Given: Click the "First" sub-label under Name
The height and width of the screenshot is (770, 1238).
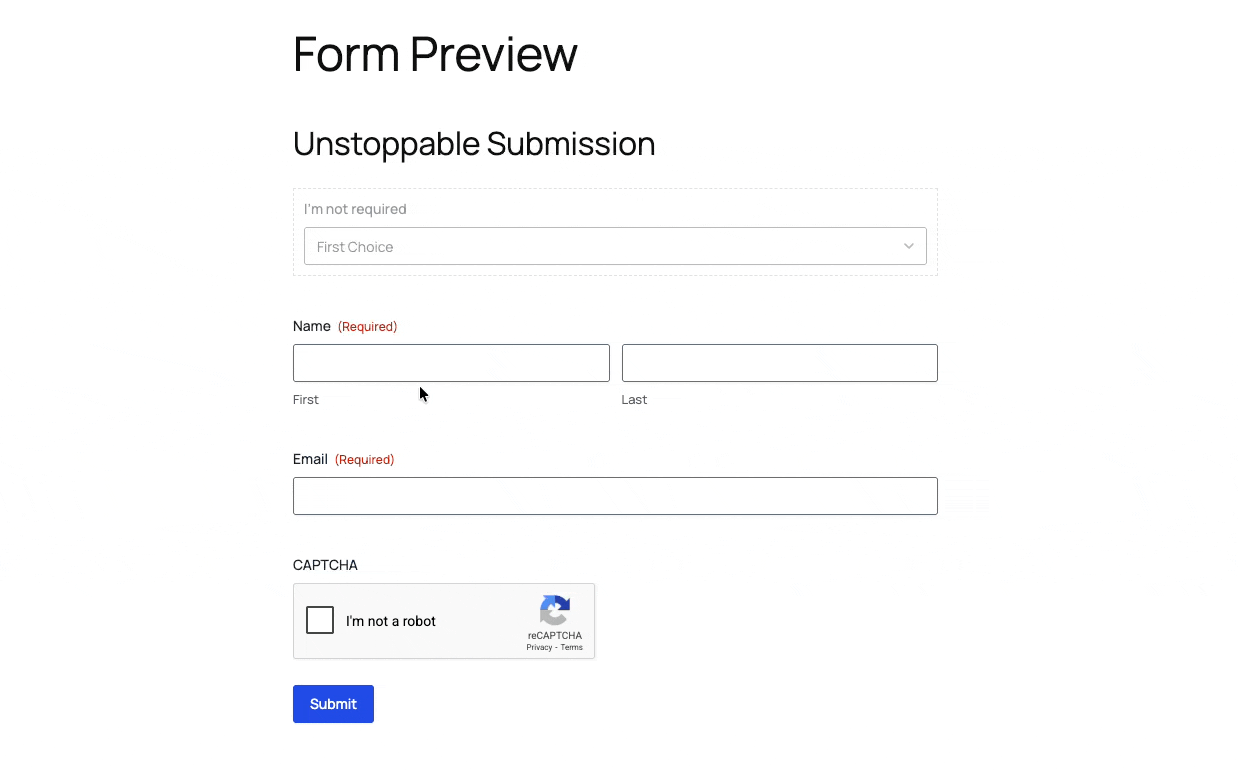Looking at the screenshot, I should [x=305, y=399].
